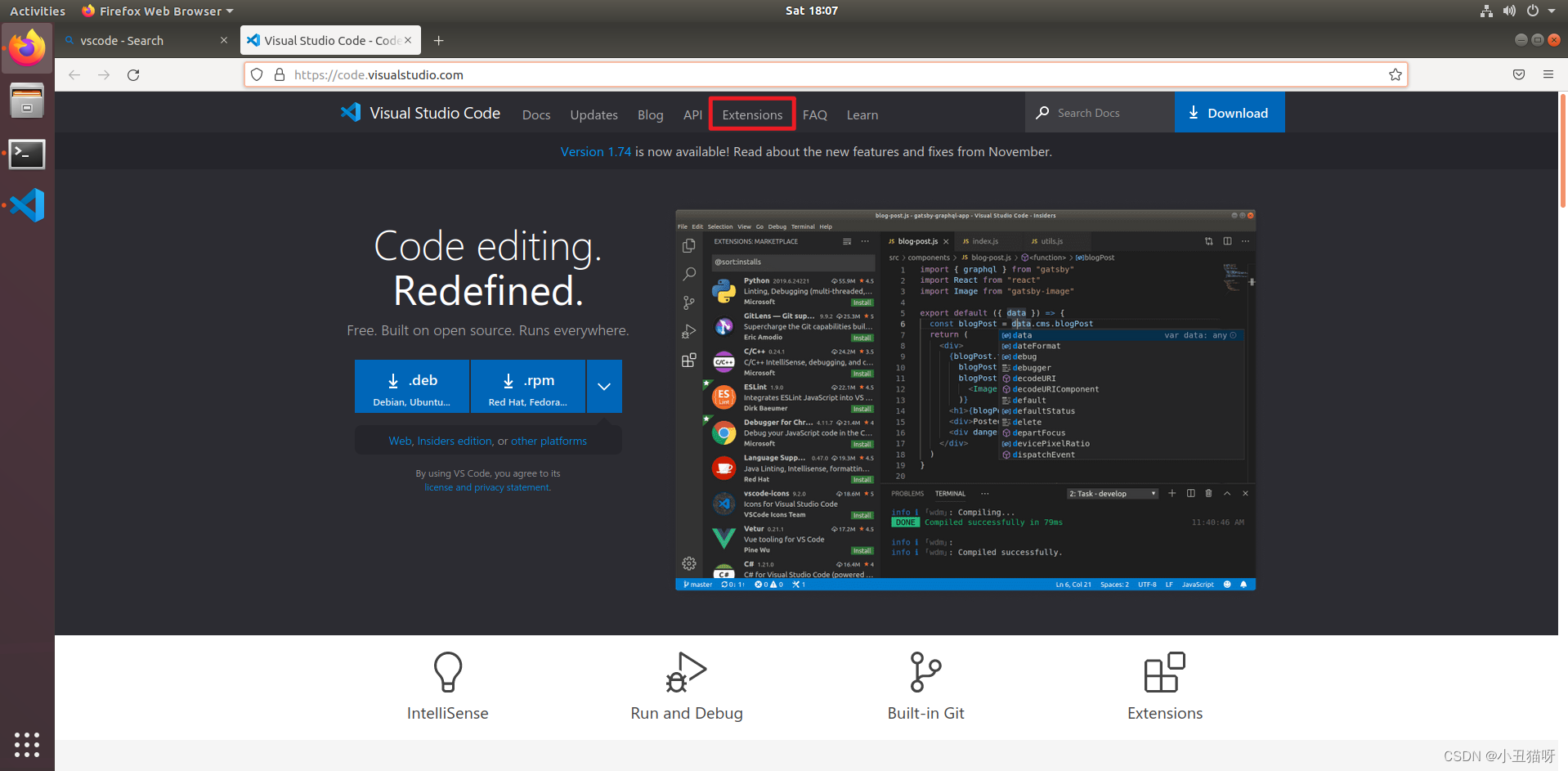Open the Save to Pocket icon
Viewport: 1568px width, 771px height.
1519,74
